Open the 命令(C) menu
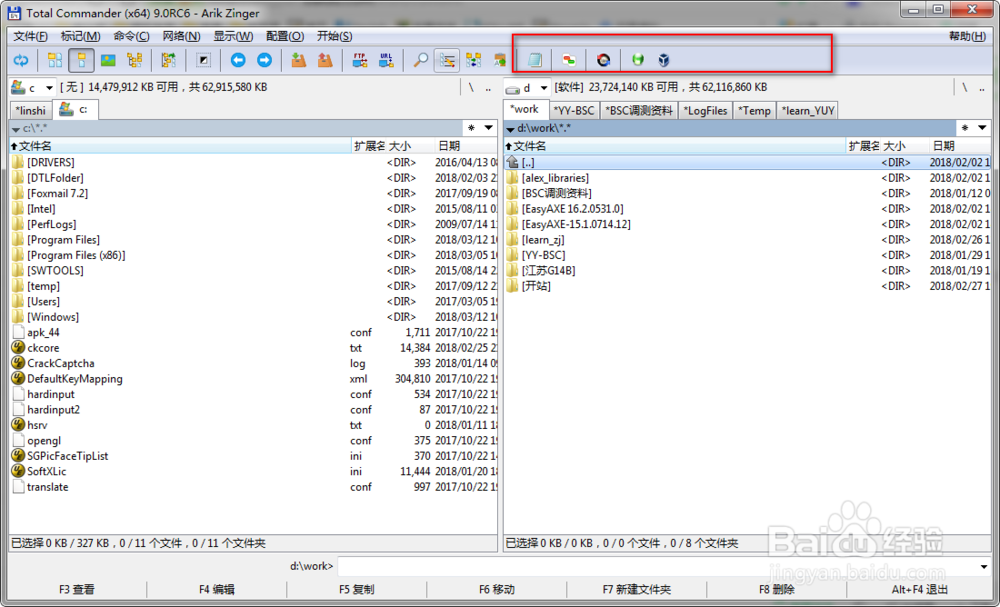Image resolution: width=1000 pixels, height=607 pixels. tap(131, 36)
